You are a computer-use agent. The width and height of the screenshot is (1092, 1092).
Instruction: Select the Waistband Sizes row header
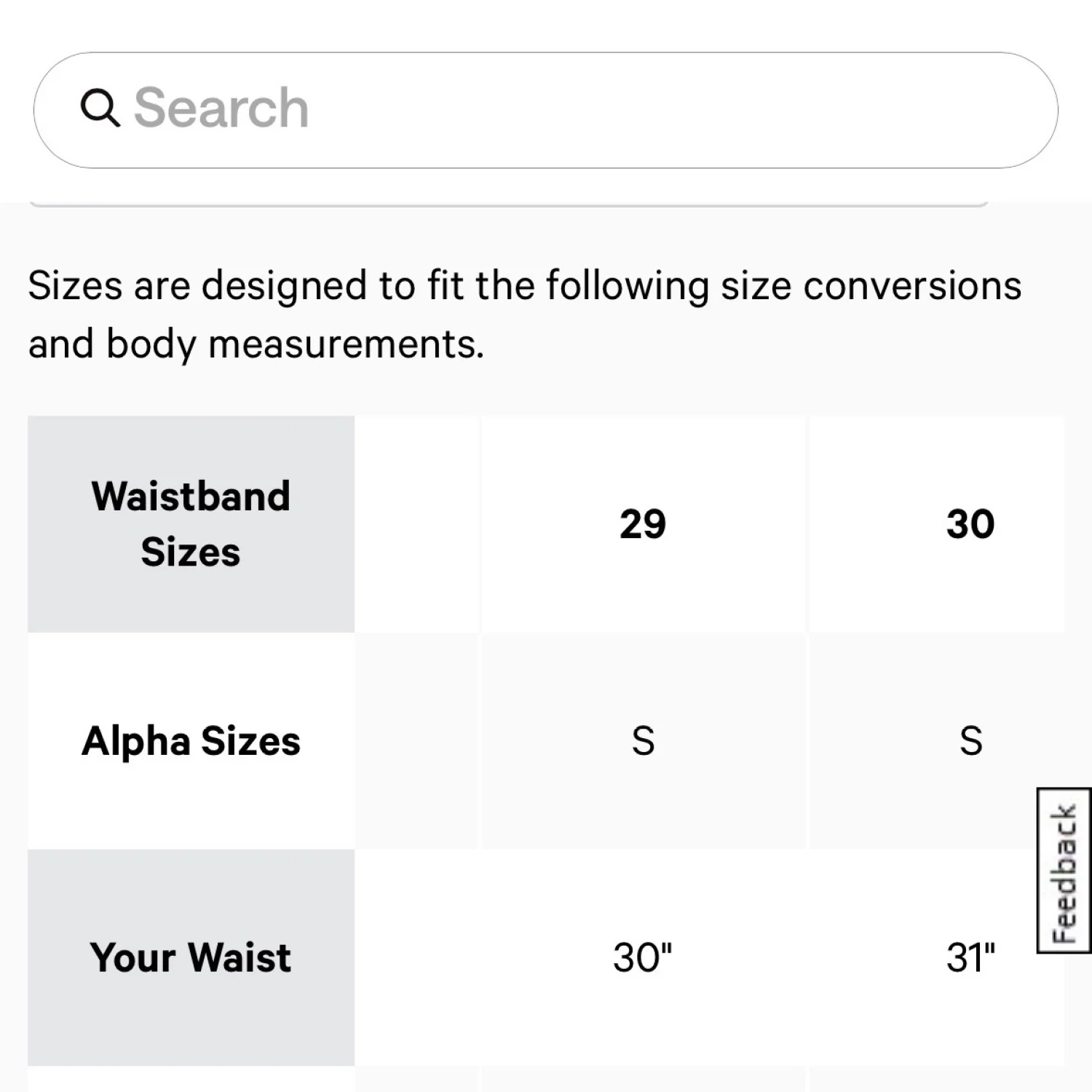click(191, 523)
